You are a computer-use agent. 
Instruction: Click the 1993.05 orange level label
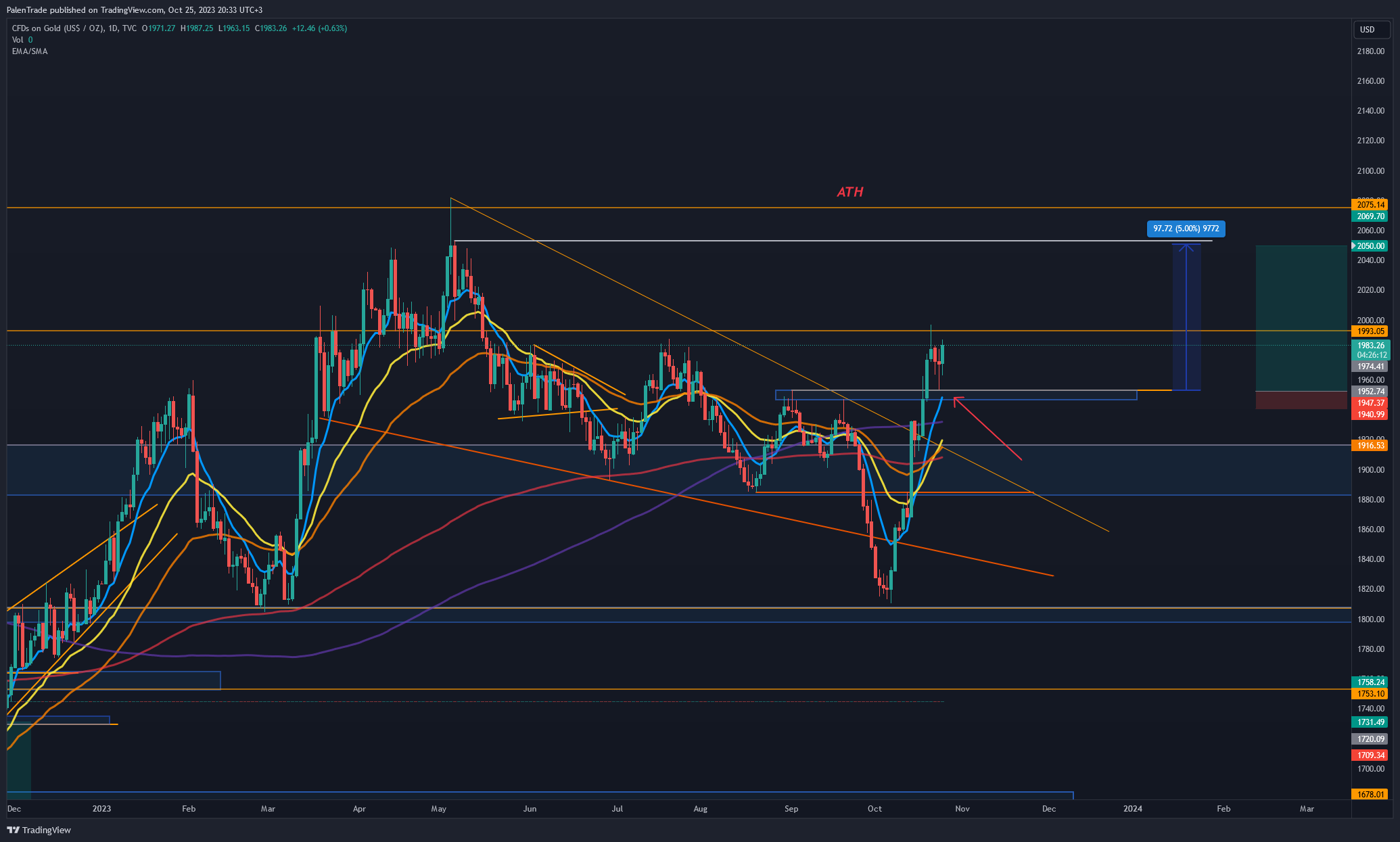(x=1370, y=331)
